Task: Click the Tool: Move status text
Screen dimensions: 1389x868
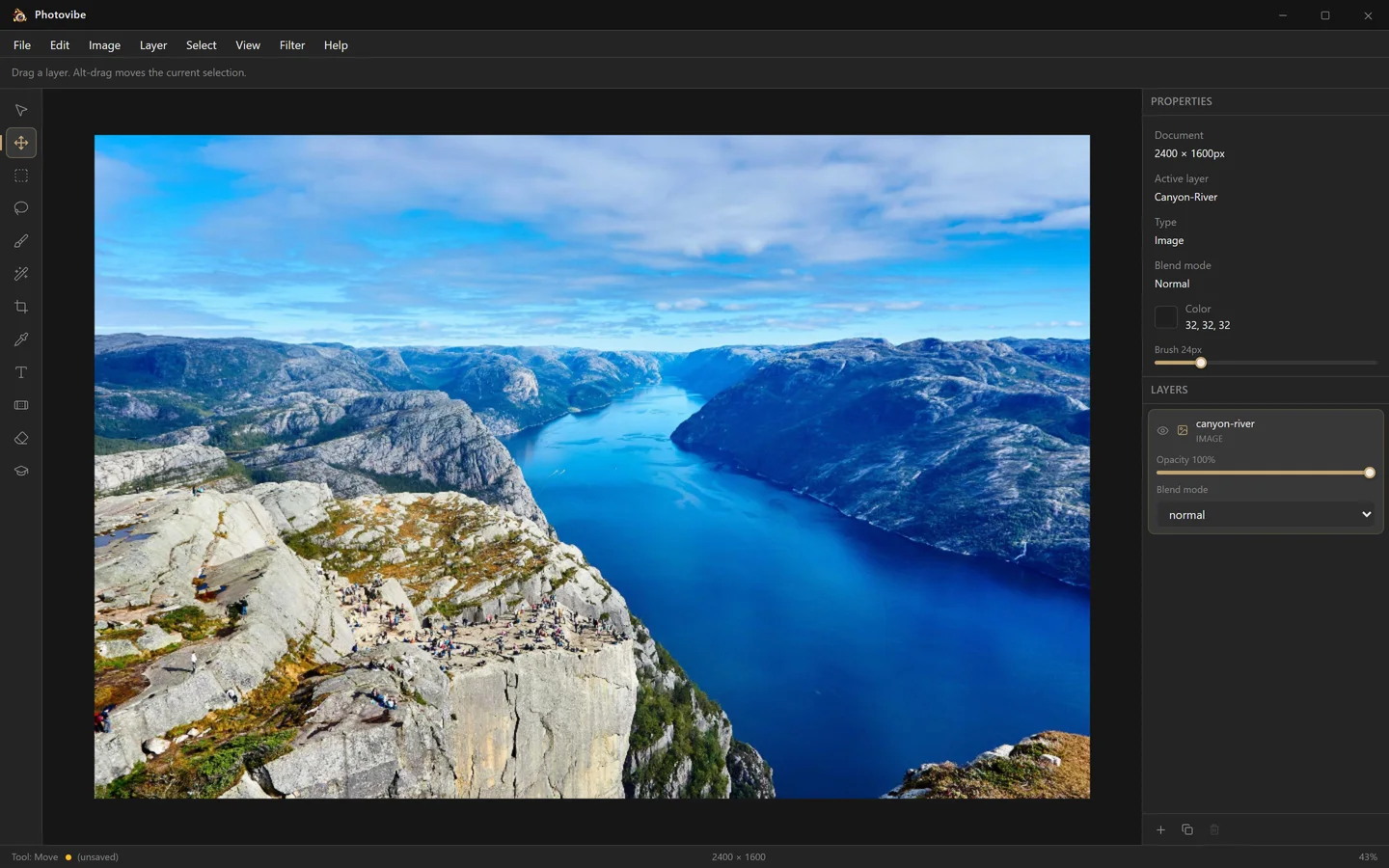Action: tap(35, 856)
